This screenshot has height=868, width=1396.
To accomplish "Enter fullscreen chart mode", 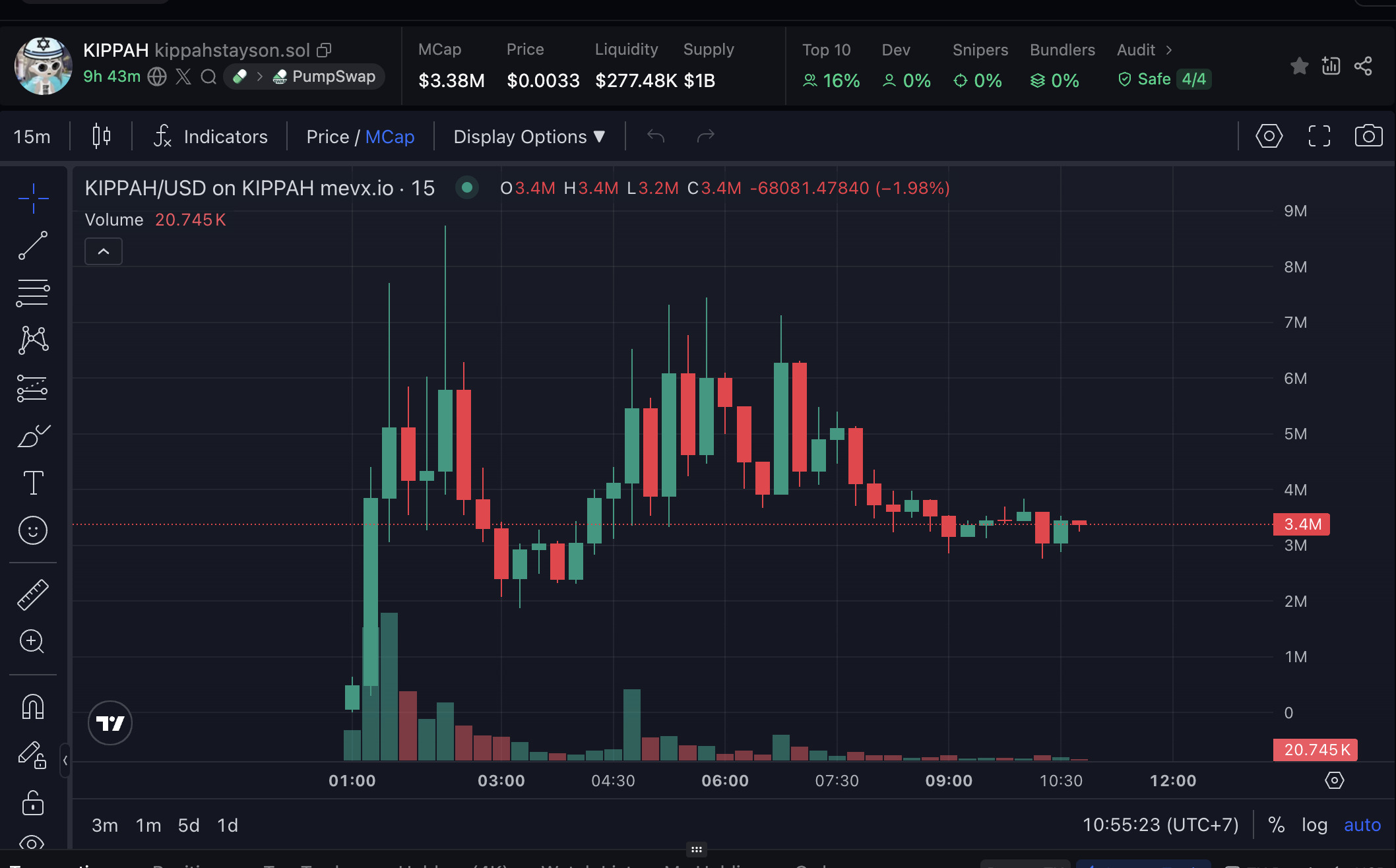I will point(1319,136).
